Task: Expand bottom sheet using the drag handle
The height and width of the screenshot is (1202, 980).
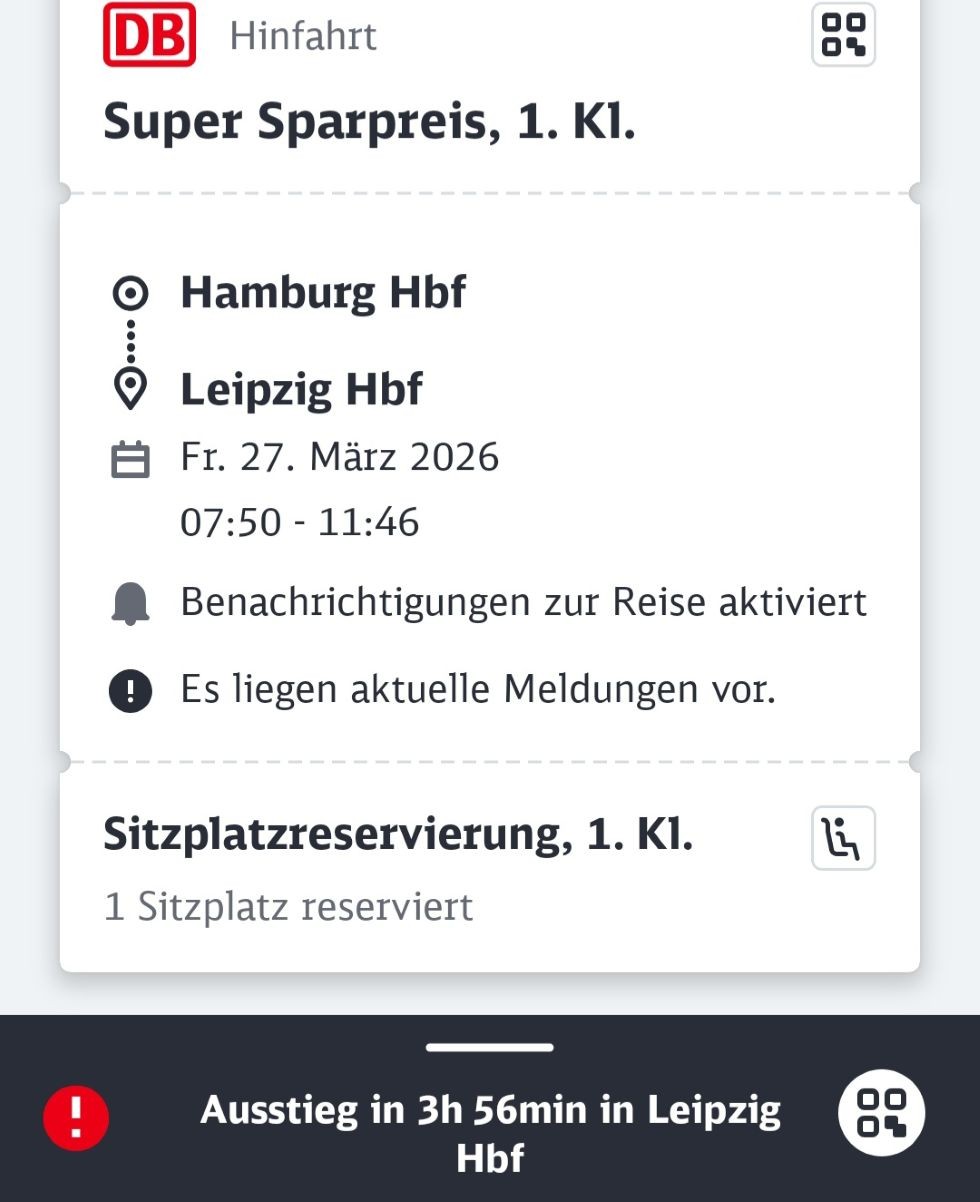Action: (x=489, y=1048)
